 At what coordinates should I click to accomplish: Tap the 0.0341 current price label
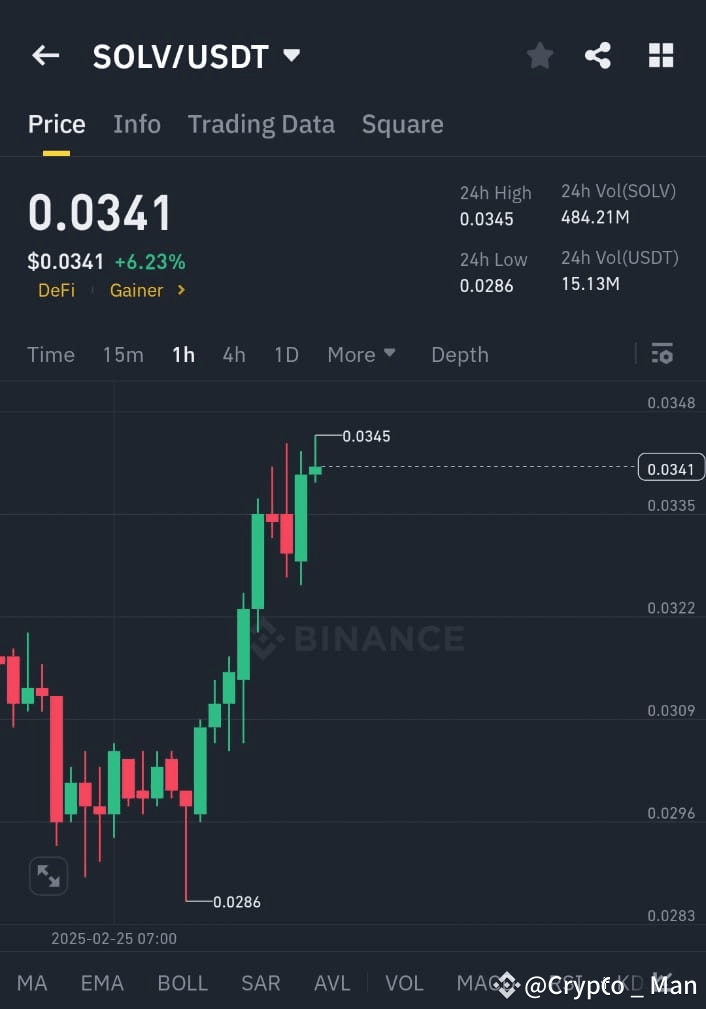click(x=670, y=467)
